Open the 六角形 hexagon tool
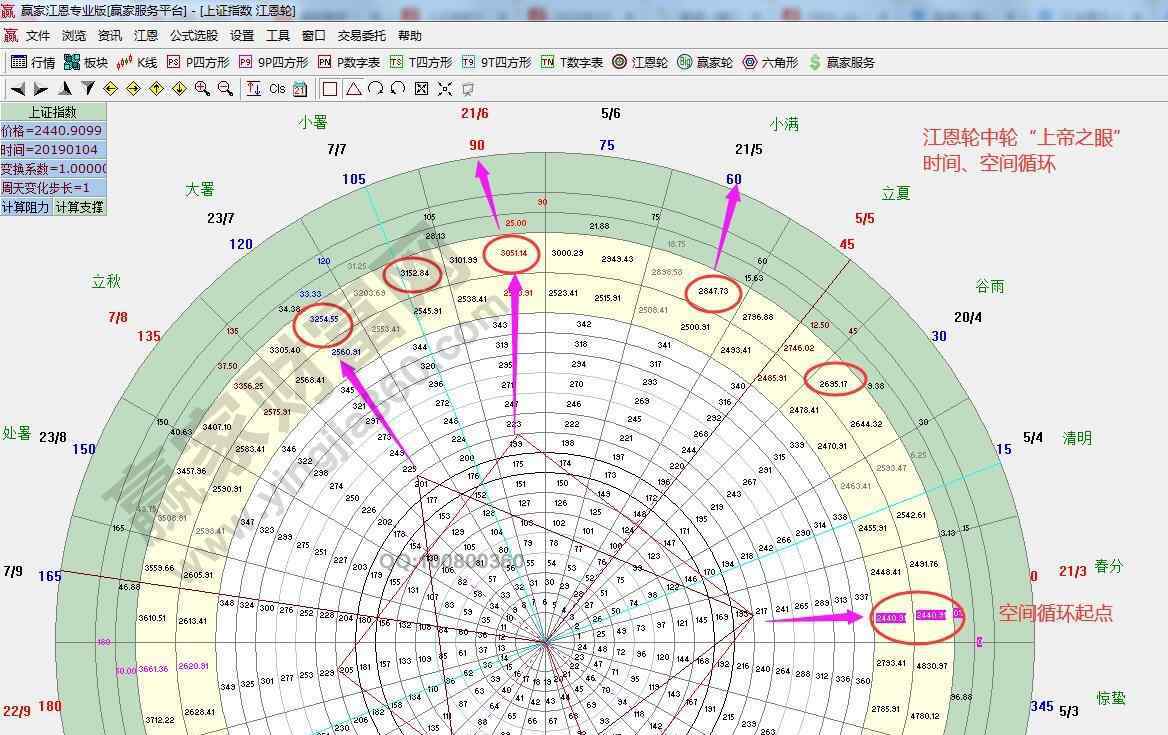1168x735 pixels. [x=770, y=63]
